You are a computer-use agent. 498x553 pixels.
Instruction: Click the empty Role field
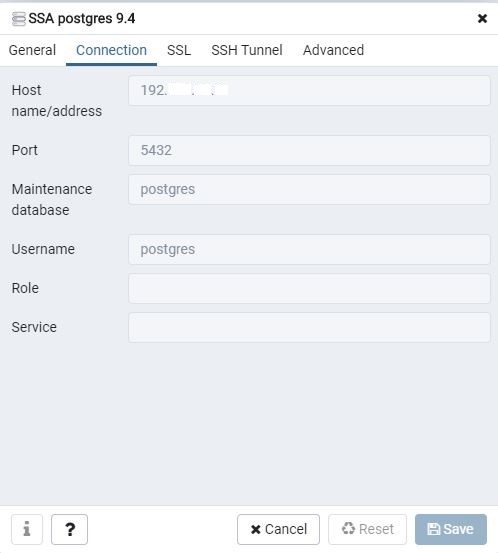point(309,288)
